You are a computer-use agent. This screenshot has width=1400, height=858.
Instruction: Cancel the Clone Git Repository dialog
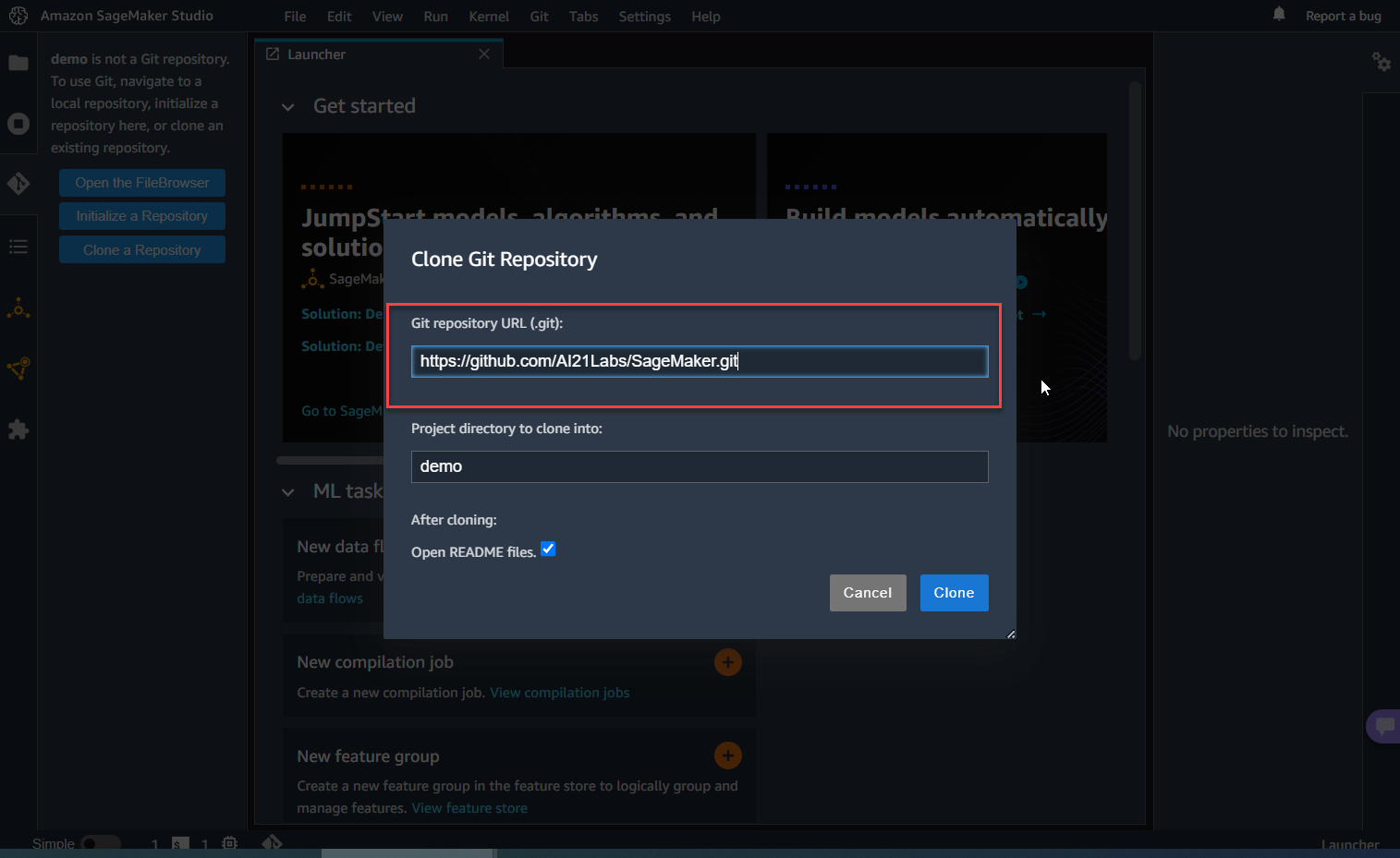pyautogui.click(x=868, y=593)
